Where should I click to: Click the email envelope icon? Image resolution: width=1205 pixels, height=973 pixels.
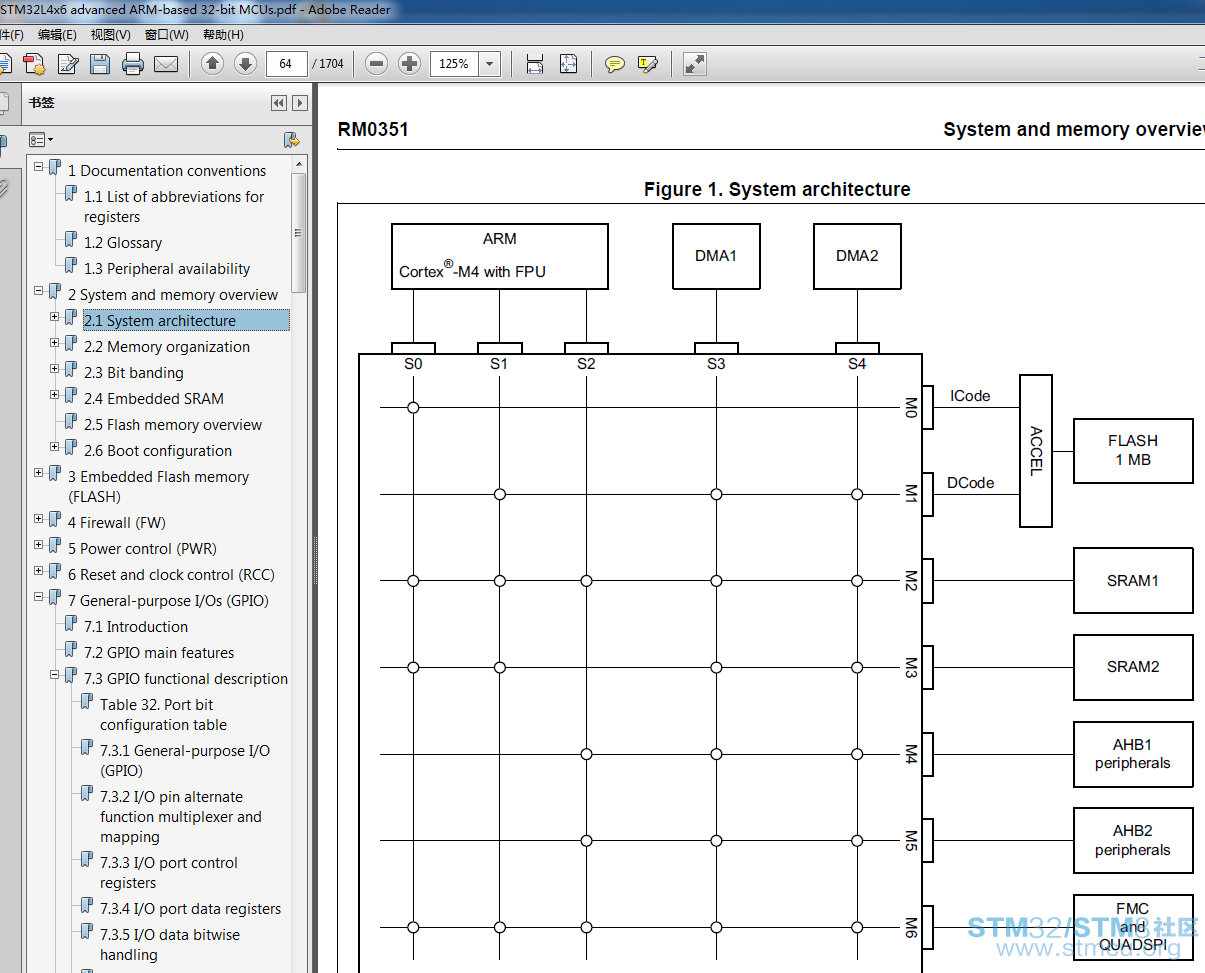tap(166, 64)
